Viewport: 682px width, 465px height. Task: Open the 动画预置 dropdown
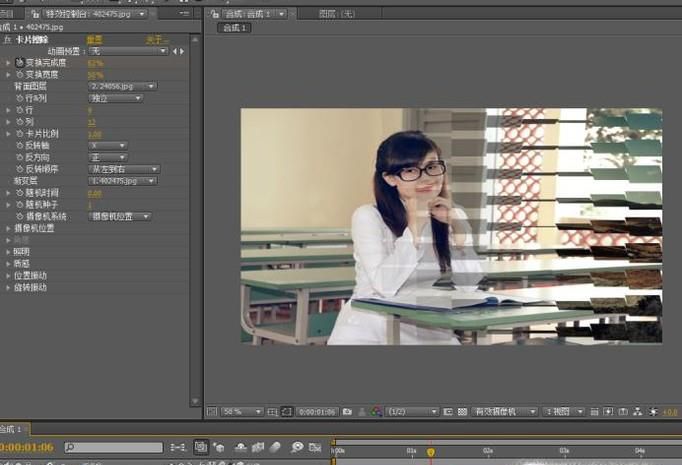128,50
